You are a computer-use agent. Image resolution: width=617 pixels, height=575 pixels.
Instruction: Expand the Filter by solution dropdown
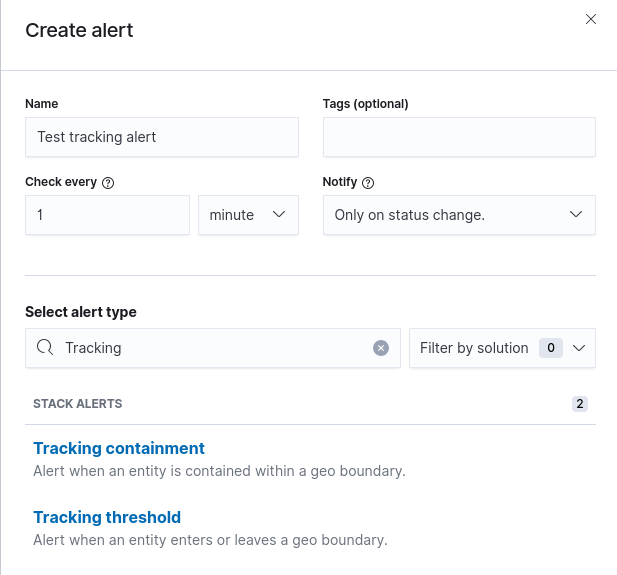(x=502, y=348)
